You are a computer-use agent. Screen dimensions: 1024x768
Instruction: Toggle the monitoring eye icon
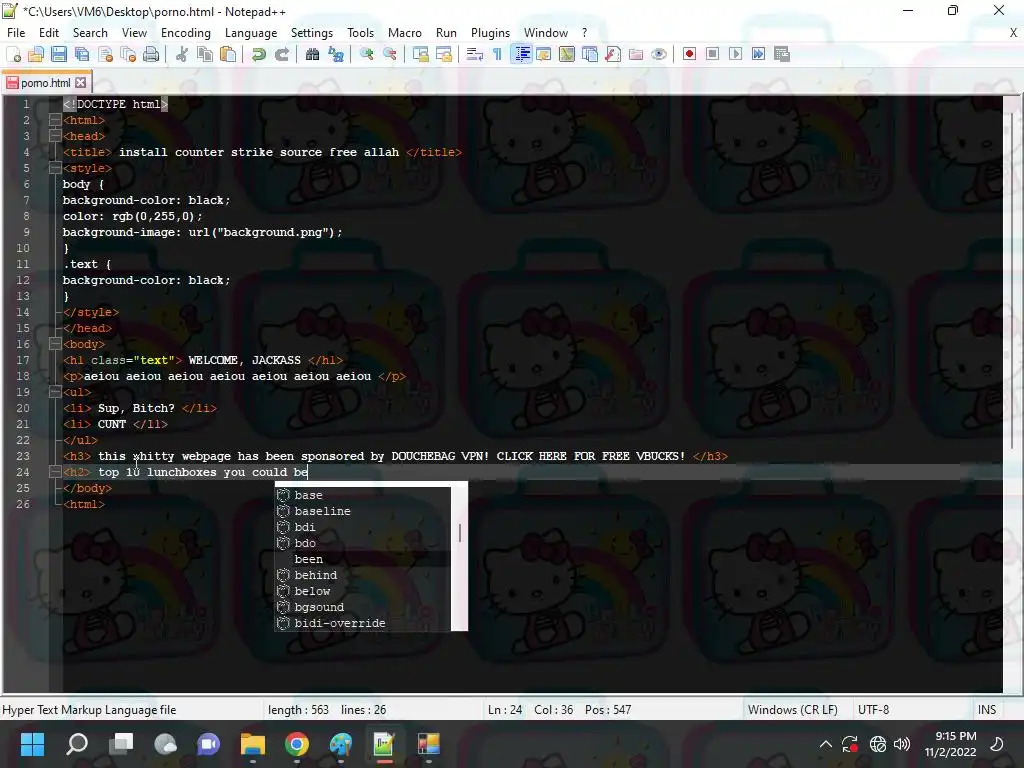(659, 54)
